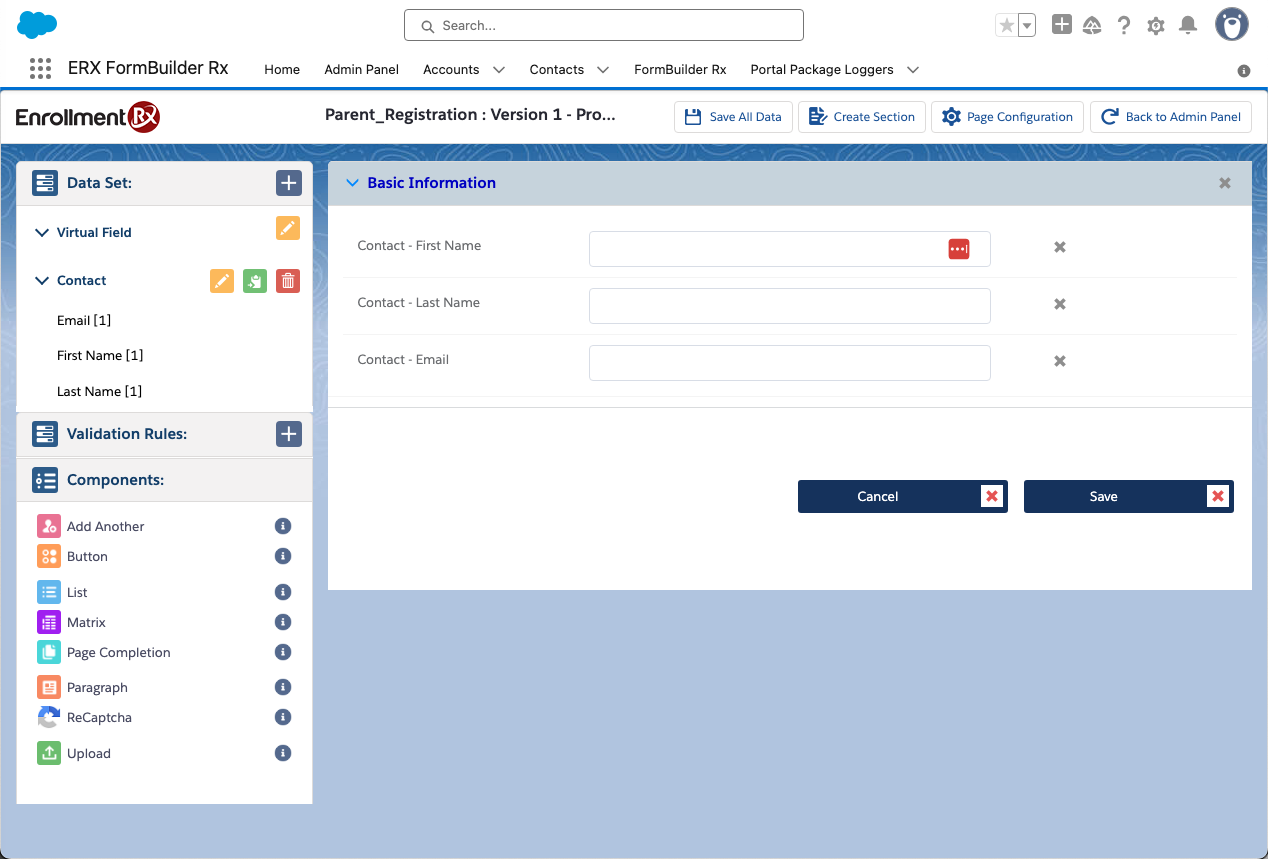Image resolution: width=1268 pixels, height=859 pixels.
Task: Click the Save All Data button
Action: 733,117
